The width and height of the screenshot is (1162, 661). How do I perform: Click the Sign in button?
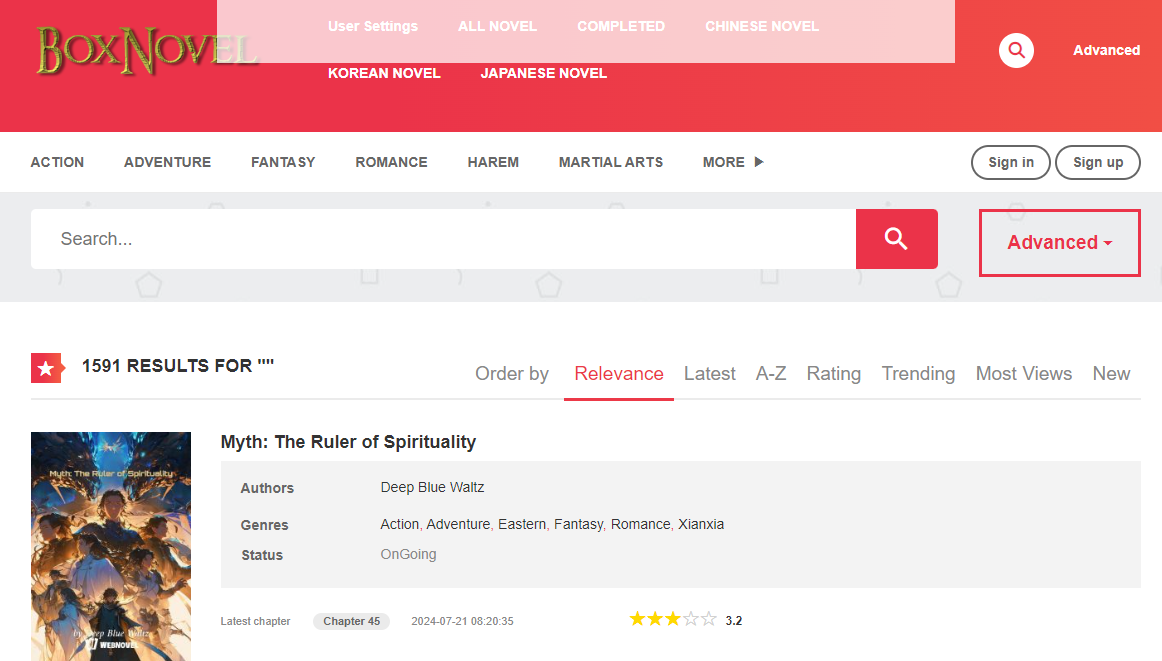tap(1010, 163)
